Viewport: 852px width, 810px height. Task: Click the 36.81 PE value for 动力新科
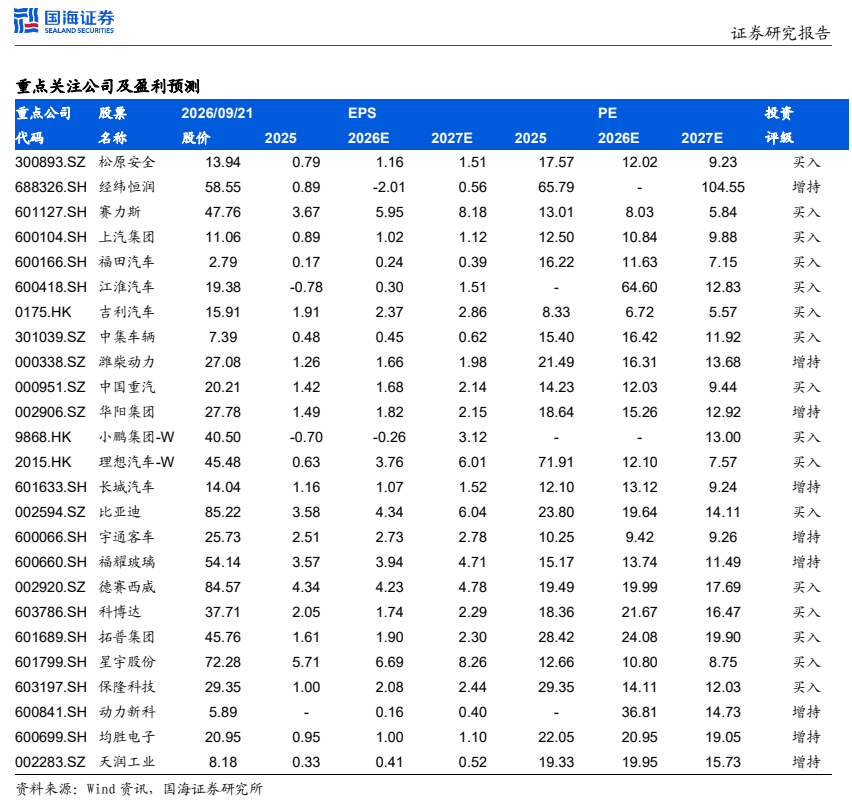point(640,712)
